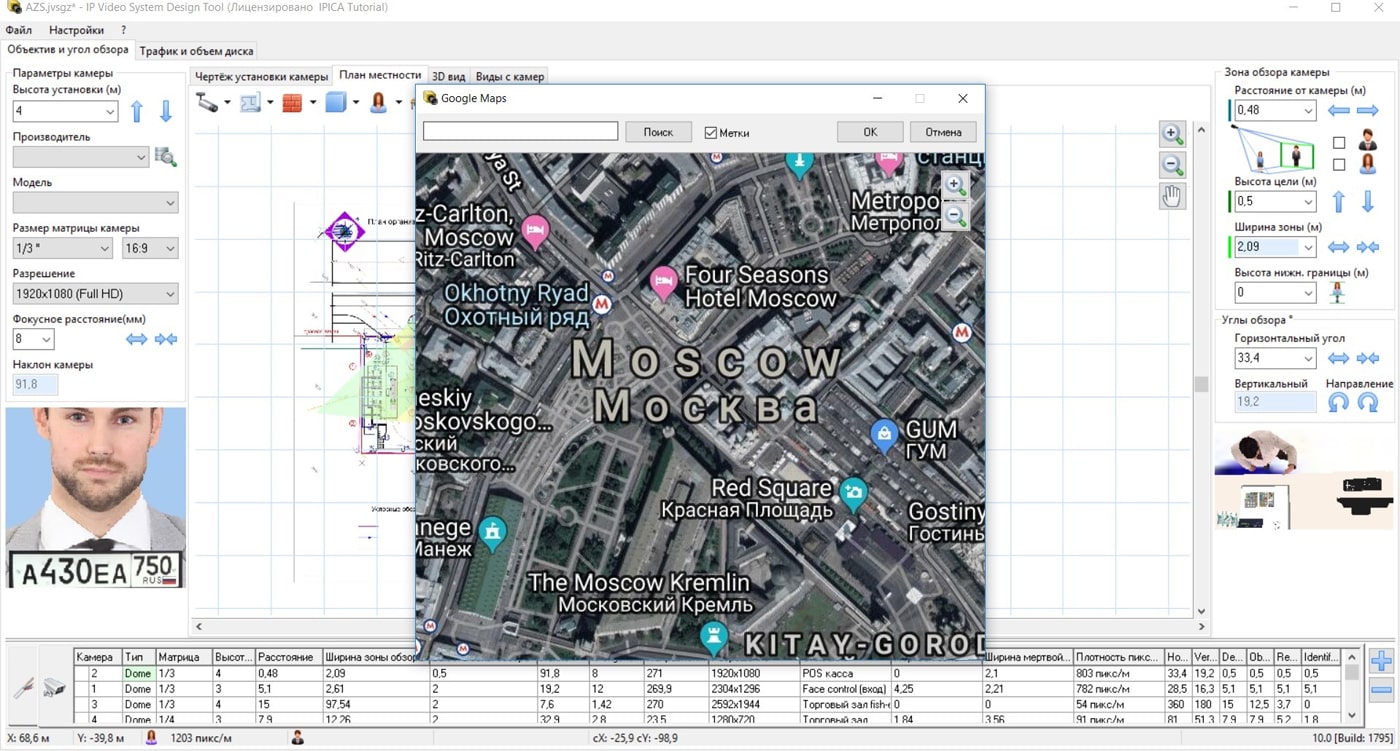This screenshot has width=1400, height=751.
Task: Click zoom in magnifier on site plan
Action: pos(1172,134)
